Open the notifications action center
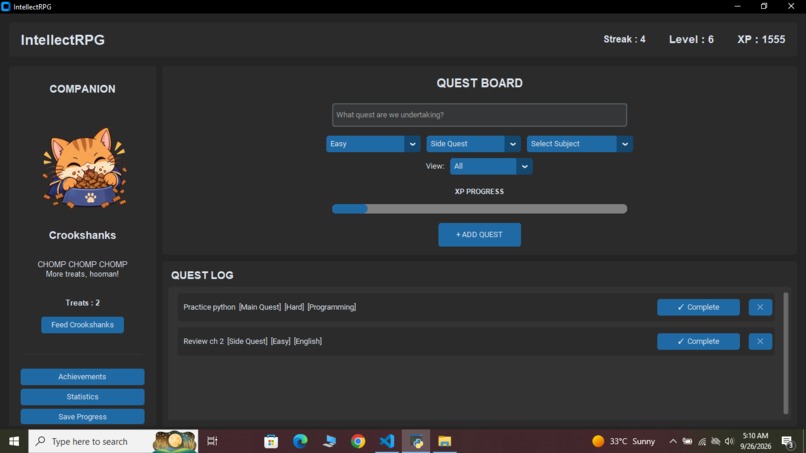Screen dimensions: 806x453 (787, 441)
